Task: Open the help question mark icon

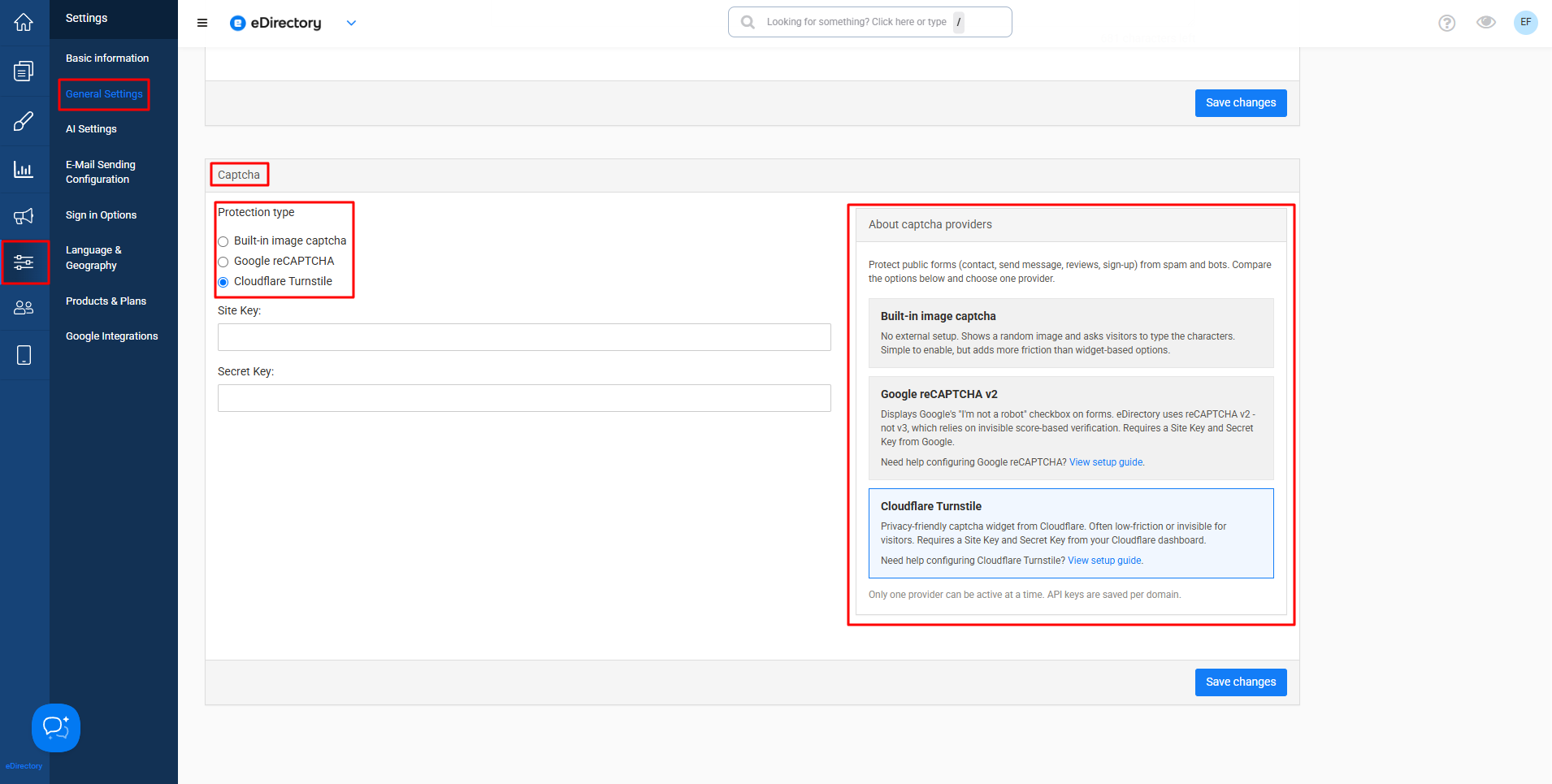Action: (x=1446, y=23)
